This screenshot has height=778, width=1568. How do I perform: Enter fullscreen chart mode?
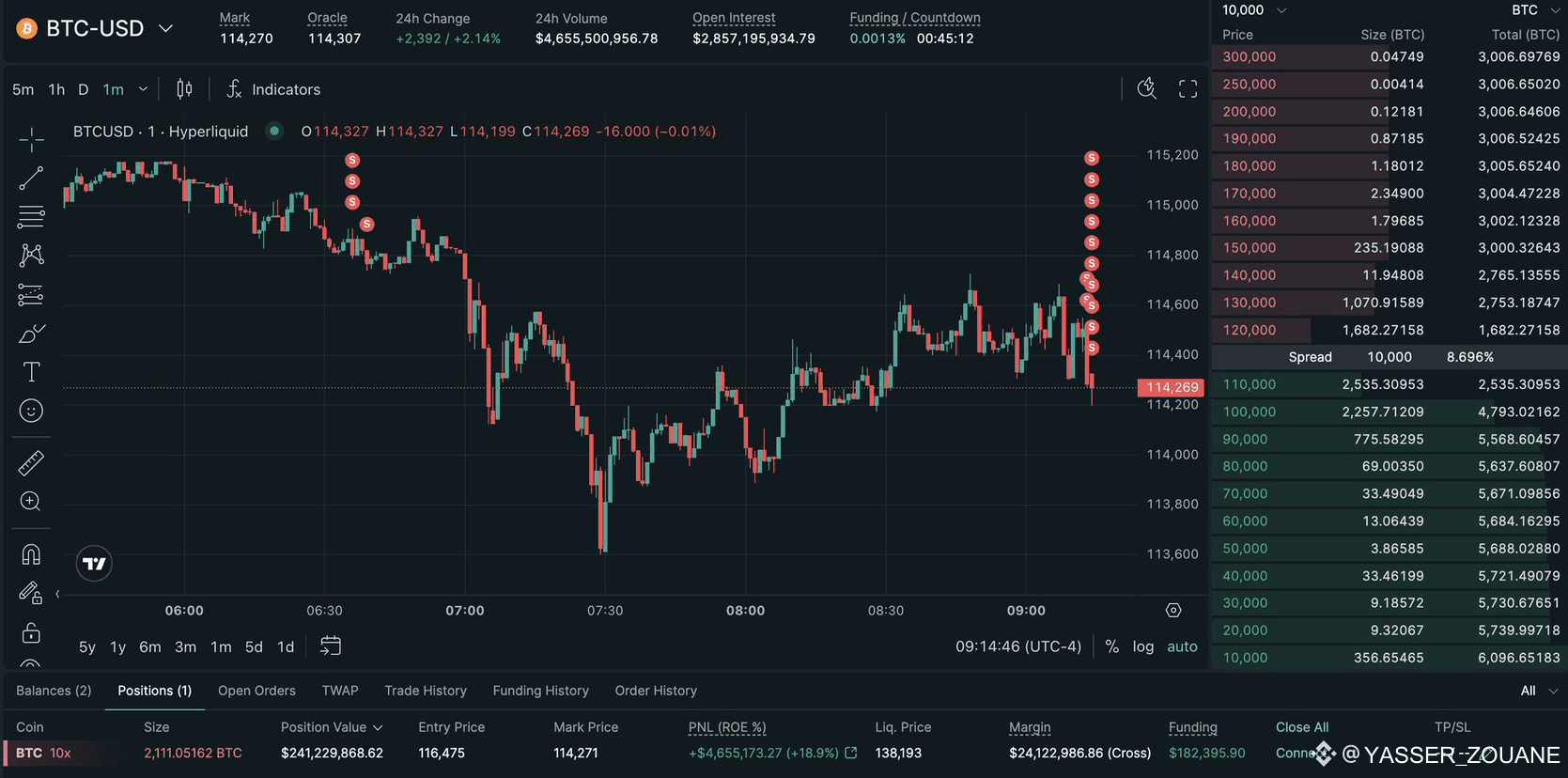[x=1188, y=89]
